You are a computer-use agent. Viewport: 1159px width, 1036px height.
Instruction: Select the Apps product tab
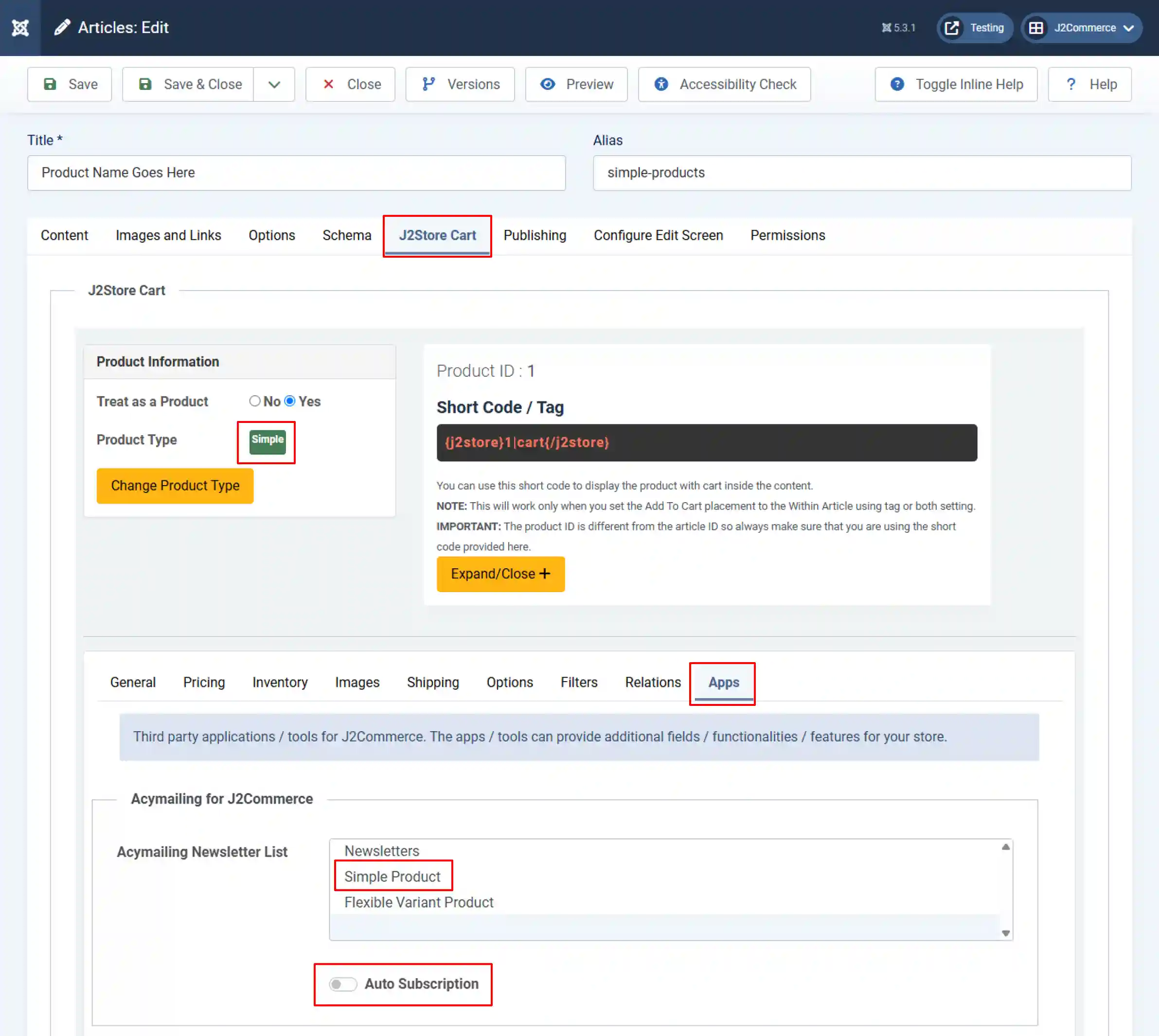(x=723, y=682)
